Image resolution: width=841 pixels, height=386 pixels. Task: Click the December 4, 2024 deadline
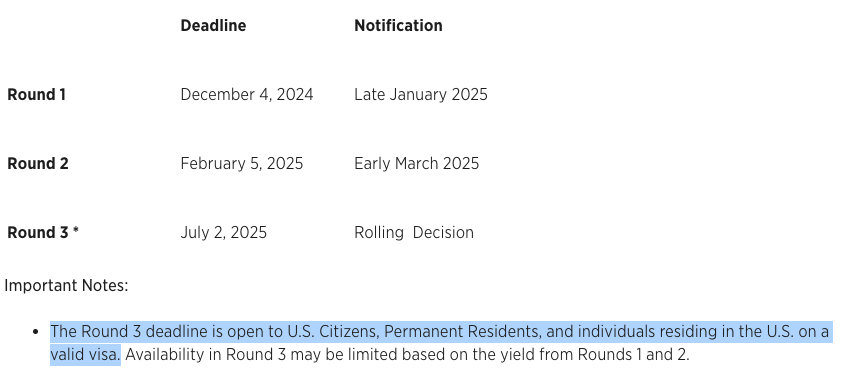tap(247, 95)
